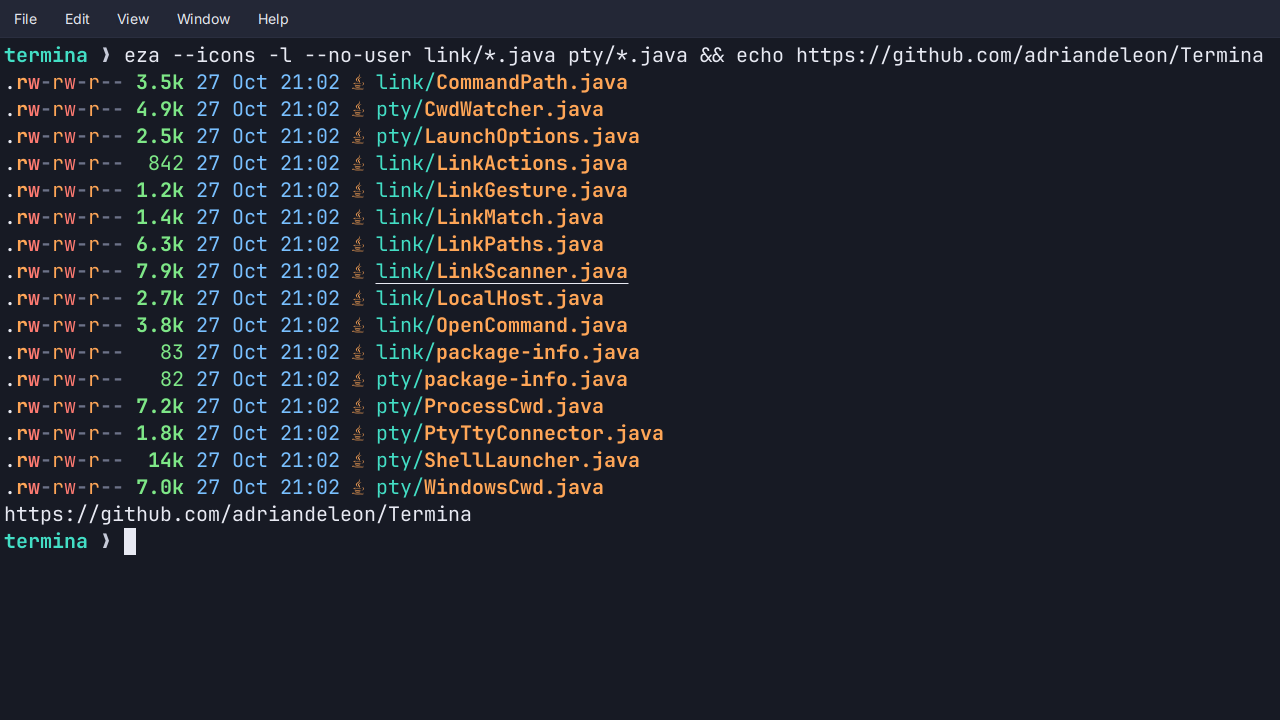Open file path pty/LaunchOptions.java
This screenshot has width=1280, height=720.
point(508,136)
